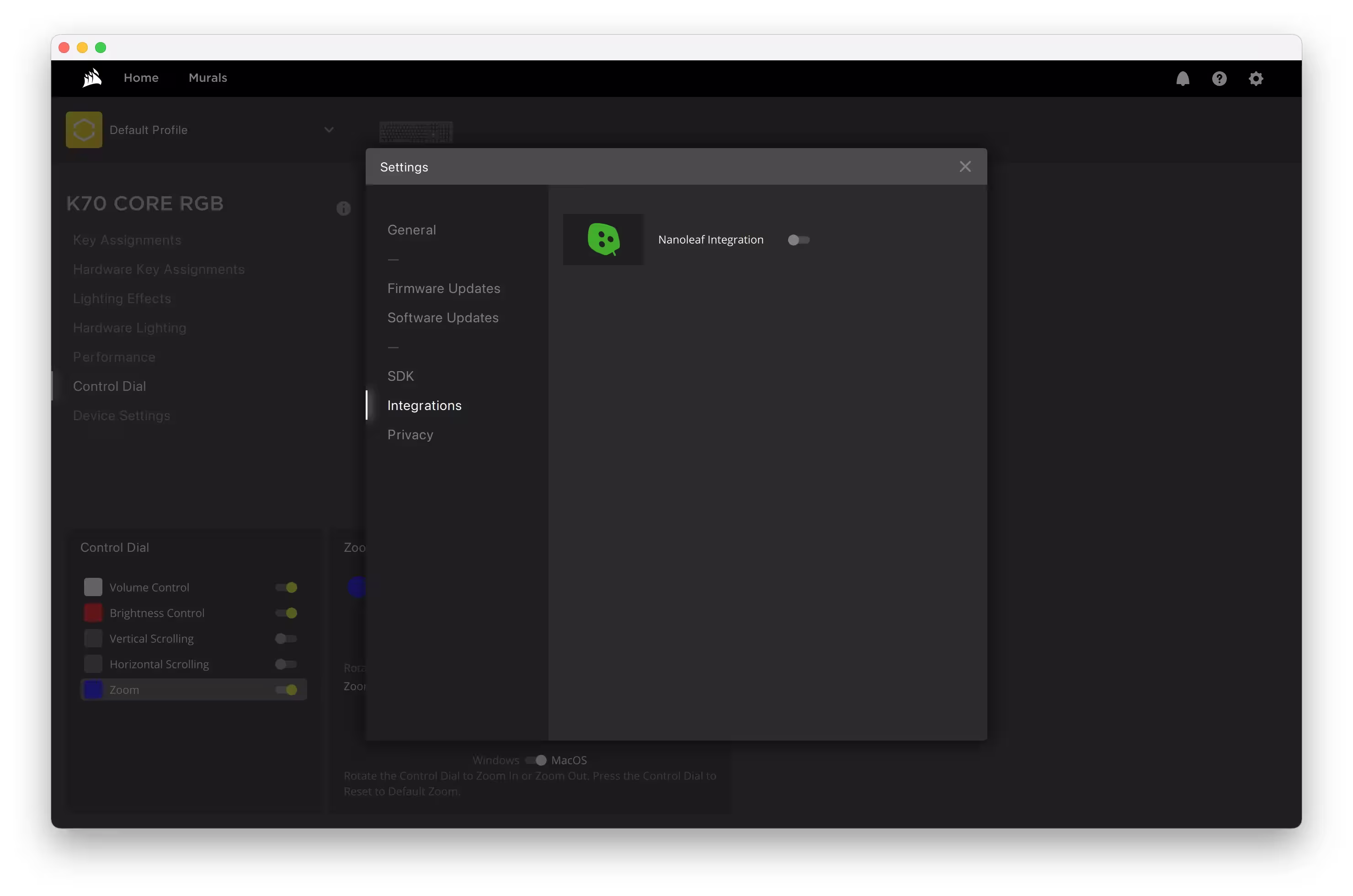Click the Windows label

pyautogui.click(x=495, y=760)
